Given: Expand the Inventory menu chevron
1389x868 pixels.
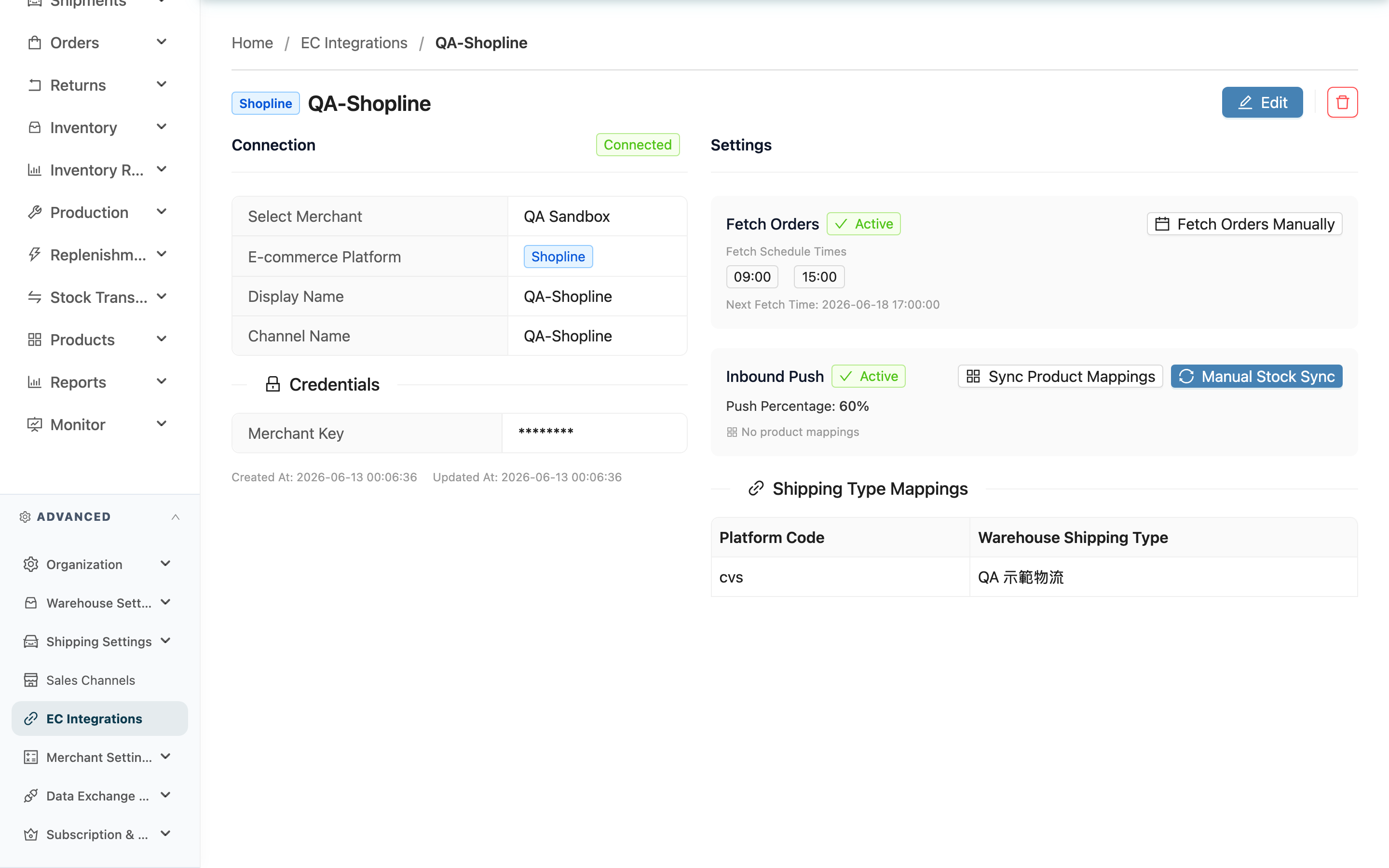Looking at the screenshot, I should (x=162, y=127).
